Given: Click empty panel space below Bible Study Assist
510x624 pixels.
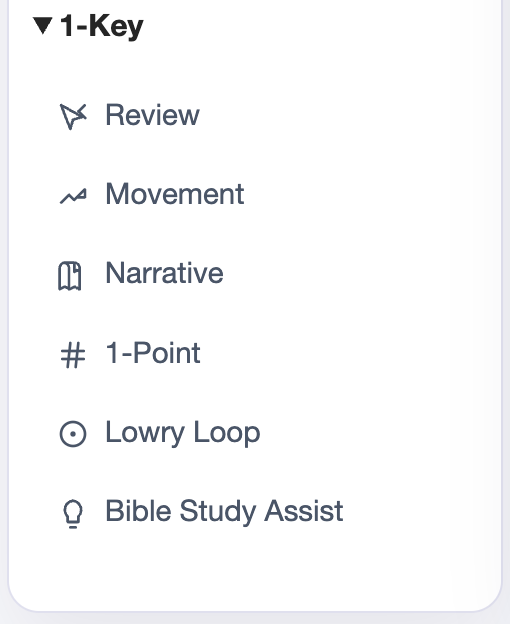Looking at the screenshot, I should click(x=255, y=569).
